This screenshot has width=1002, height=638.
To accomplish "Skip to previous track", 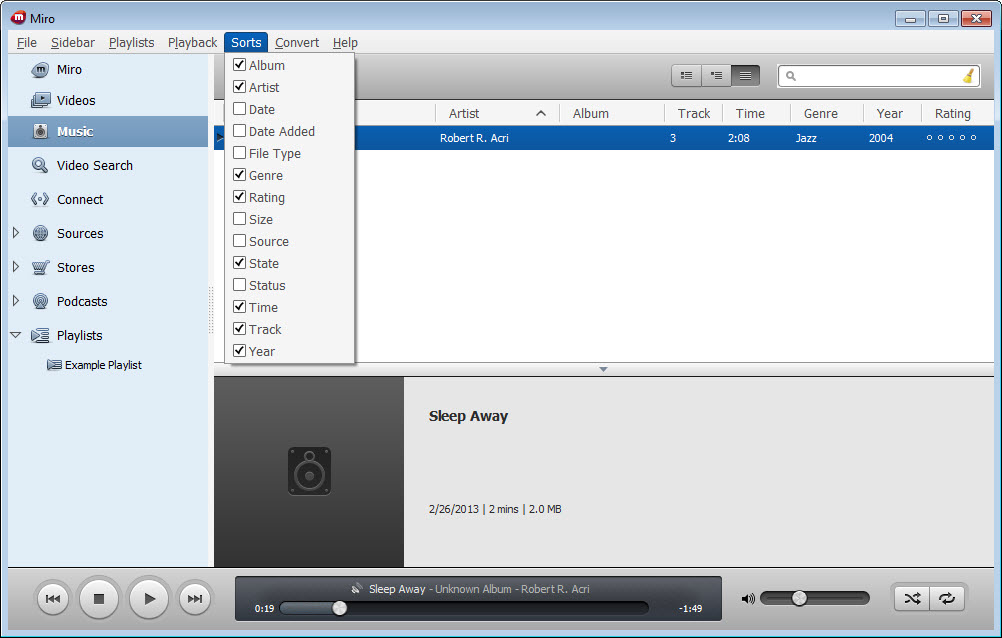I will tap(53, 599).
